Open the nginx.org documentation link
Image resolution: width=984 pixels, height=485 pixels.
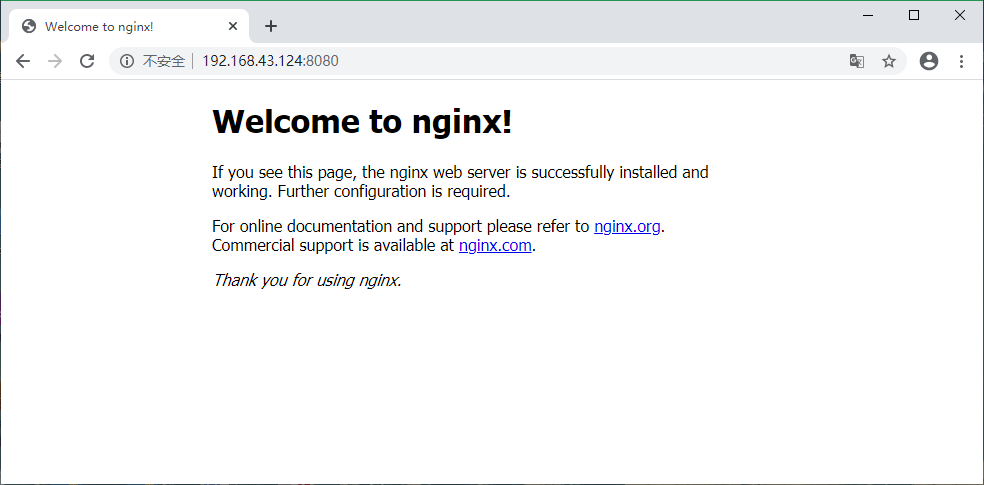tap(627, 226)
